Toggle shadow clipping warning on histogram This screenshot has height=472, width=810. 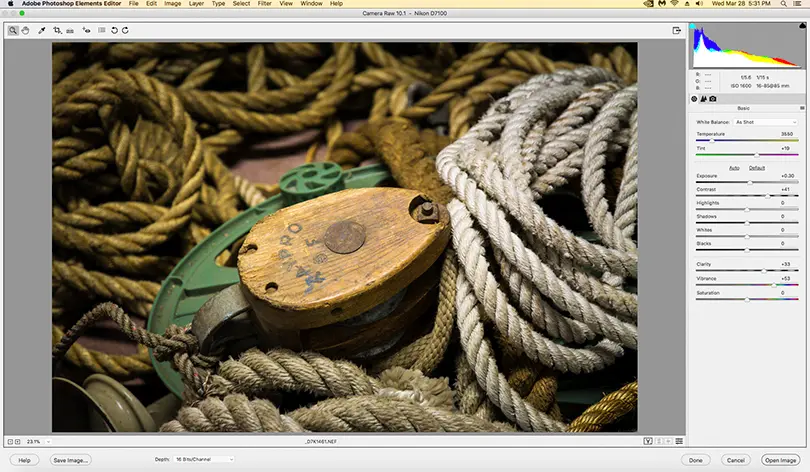(693, 26)
